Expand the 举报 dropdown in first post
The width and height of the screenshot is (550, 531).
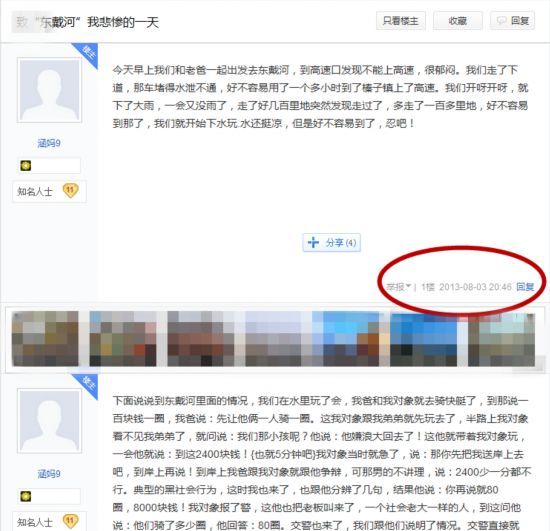[398, 287]
